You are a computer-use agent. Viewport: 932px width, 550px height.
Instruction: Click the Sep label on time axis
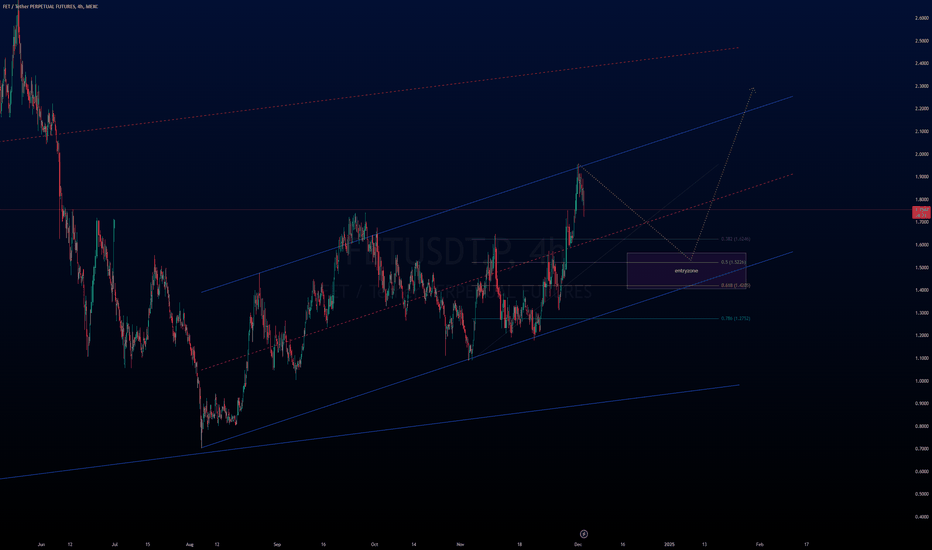pos(277,544)
